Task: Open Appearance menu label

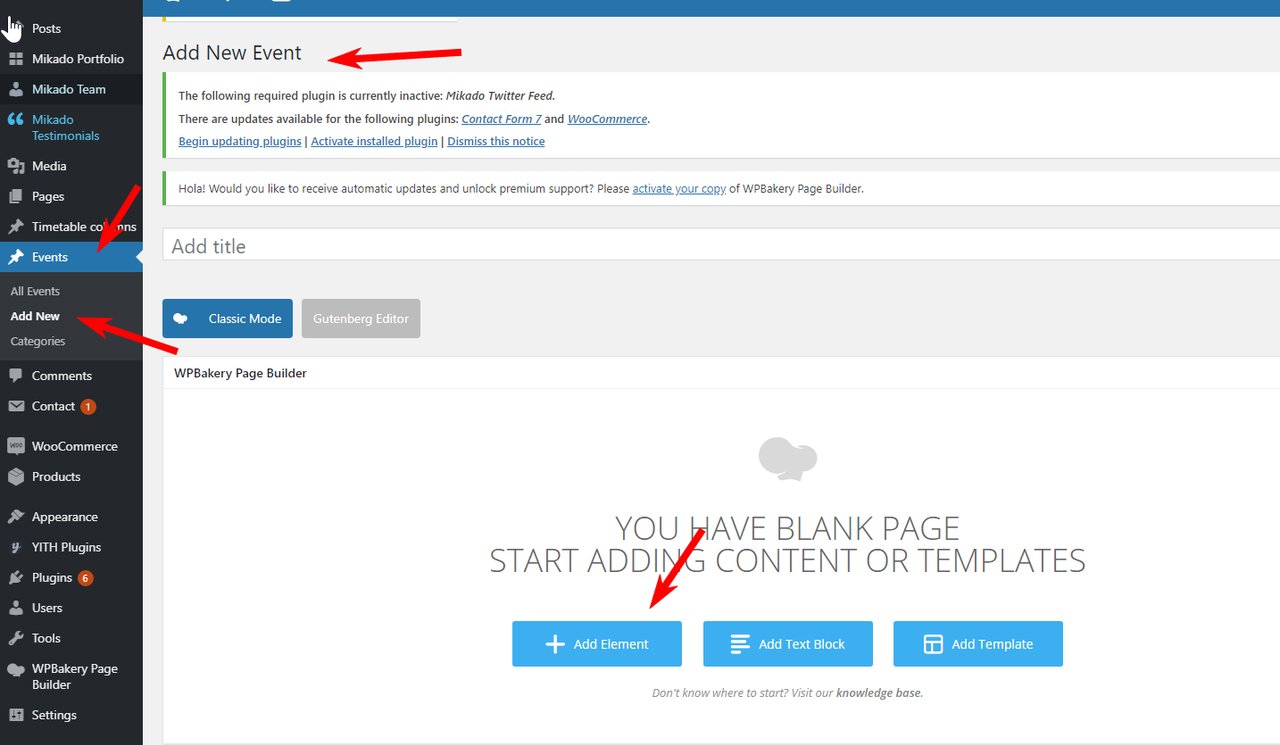Action: click(65, 517)
